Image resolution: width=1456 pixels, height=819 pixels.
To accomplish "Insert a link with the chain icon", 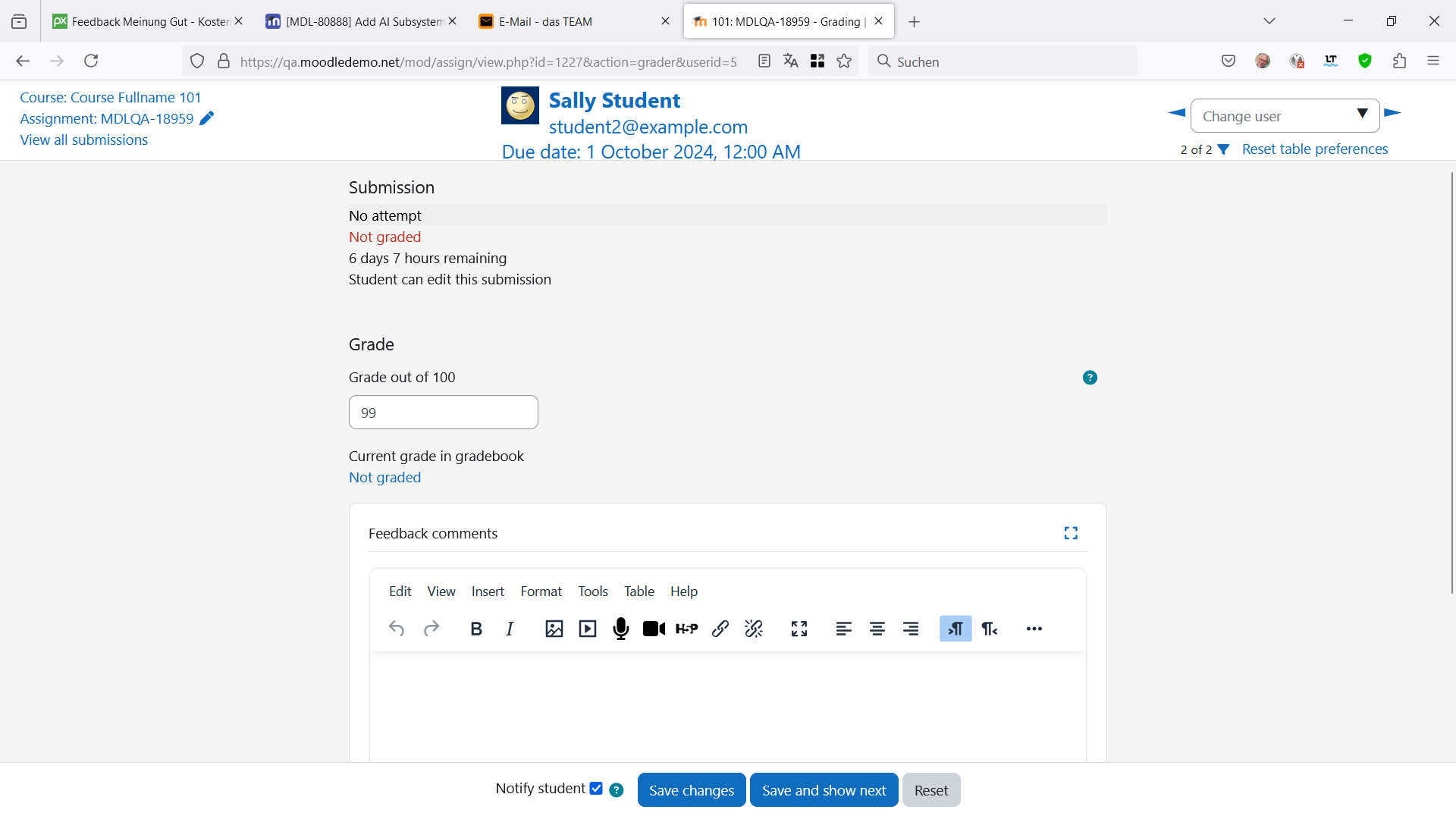I will [x=720, y=629].
